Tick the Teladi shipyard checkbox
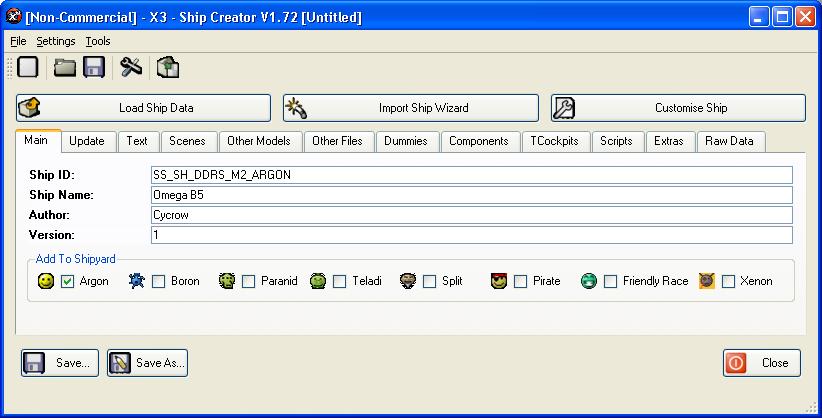 coord(339,282)
